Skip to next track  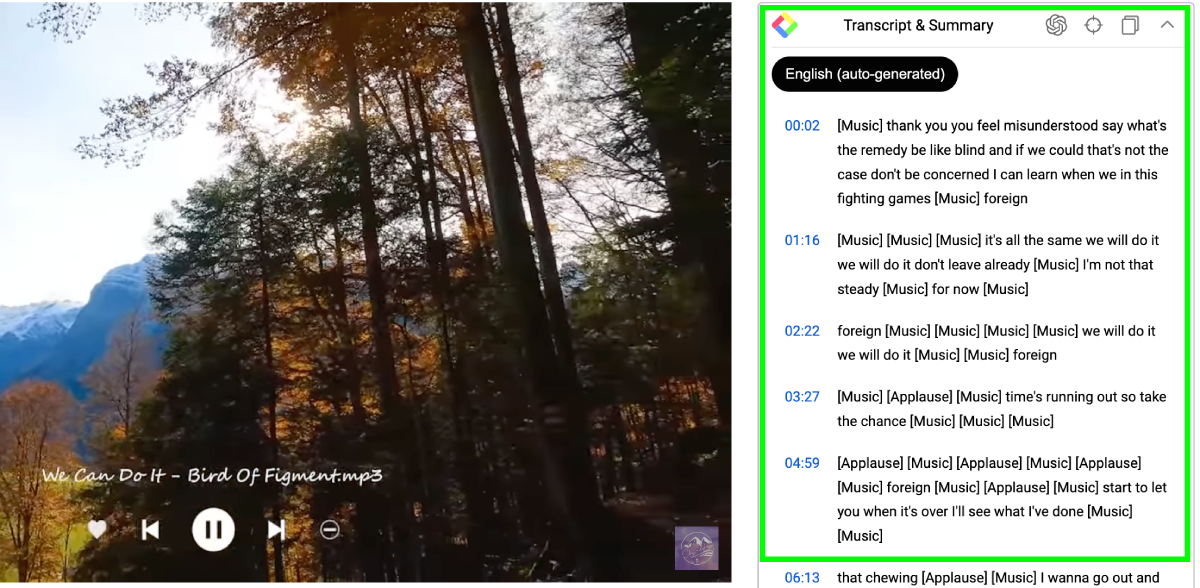(277, 530)
